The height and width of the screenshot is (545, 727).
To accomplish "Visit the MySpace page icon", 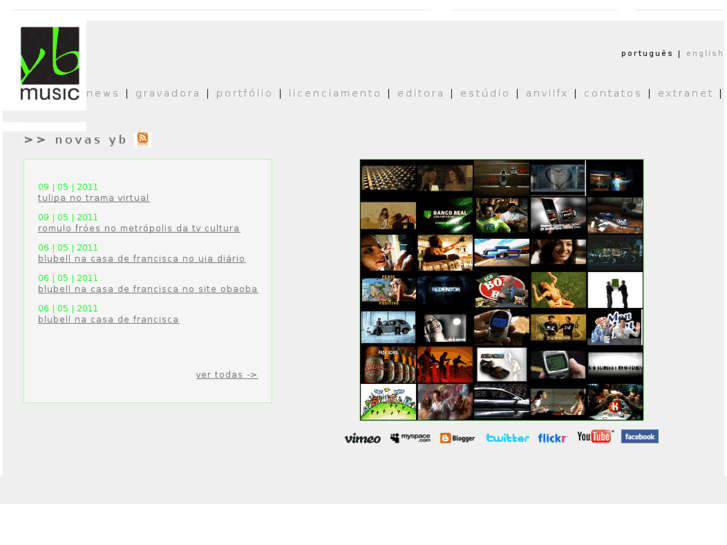I will pos(410,438).
